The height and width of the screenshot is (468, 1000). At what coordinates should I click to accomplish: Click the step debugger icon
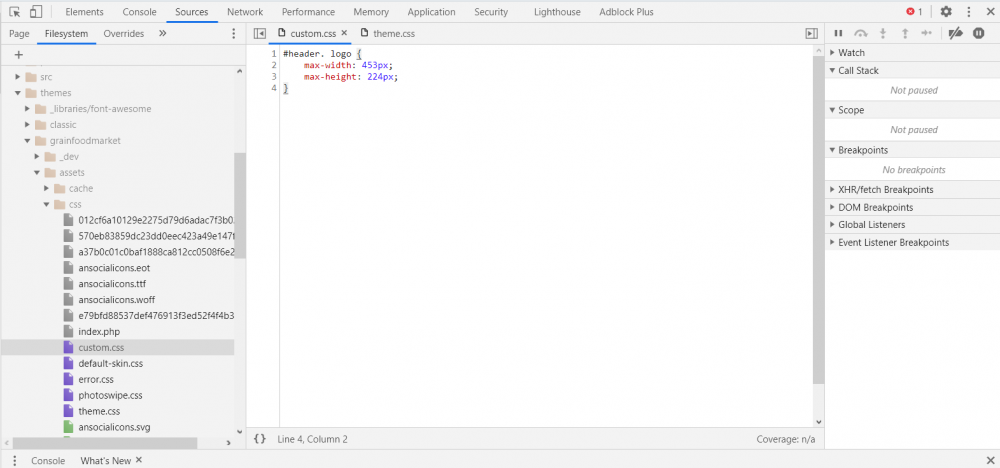click(x=927, y=33)
